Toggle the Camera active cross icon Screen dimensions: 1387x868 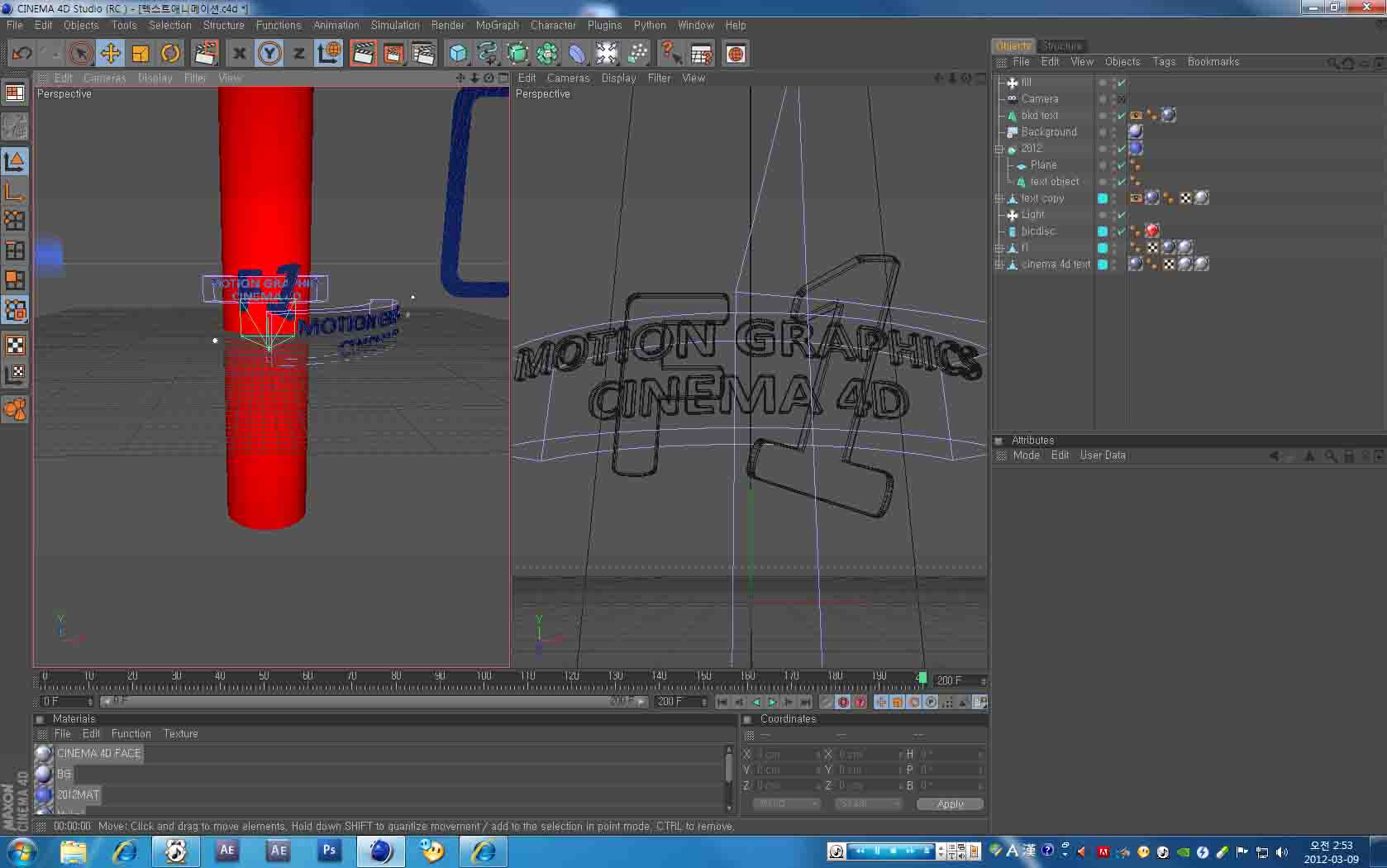point(1122,99)
